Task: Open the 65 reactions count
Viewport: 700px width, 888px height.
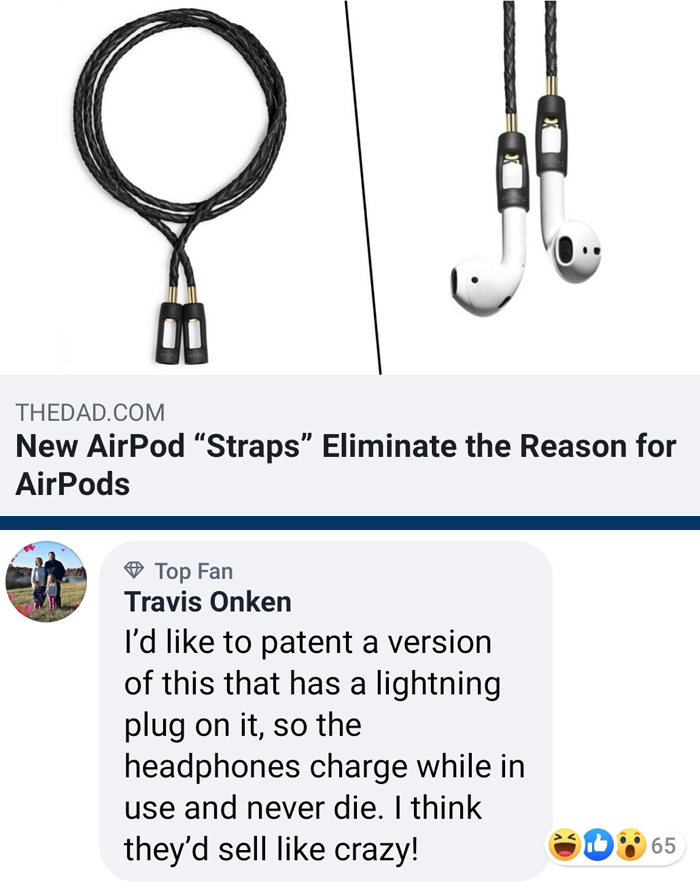Action: coord(663,846)
